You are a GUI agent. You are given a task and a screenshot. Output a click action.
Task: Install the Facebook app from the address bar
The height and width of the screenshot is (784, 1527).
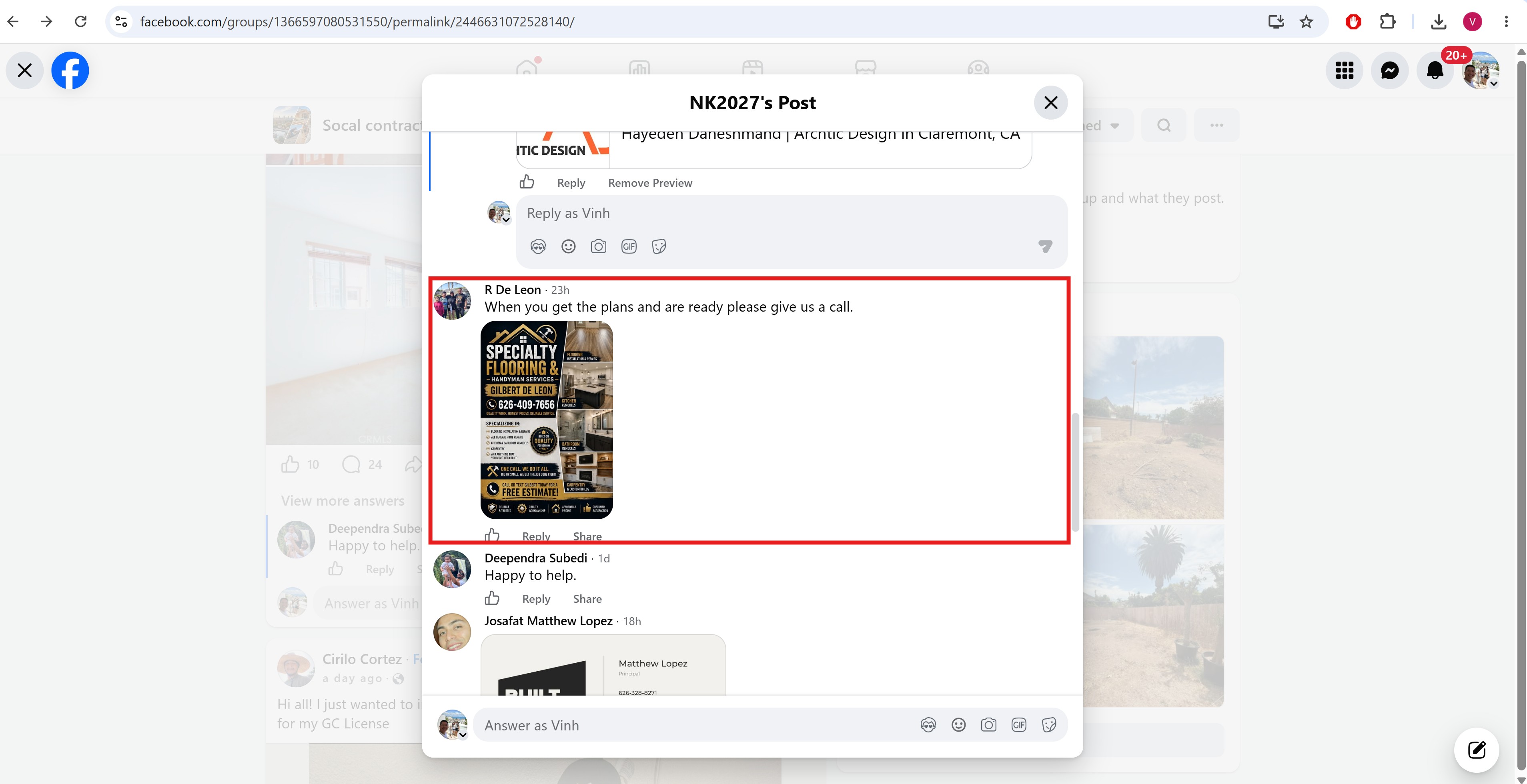[x=1276, y=22]
